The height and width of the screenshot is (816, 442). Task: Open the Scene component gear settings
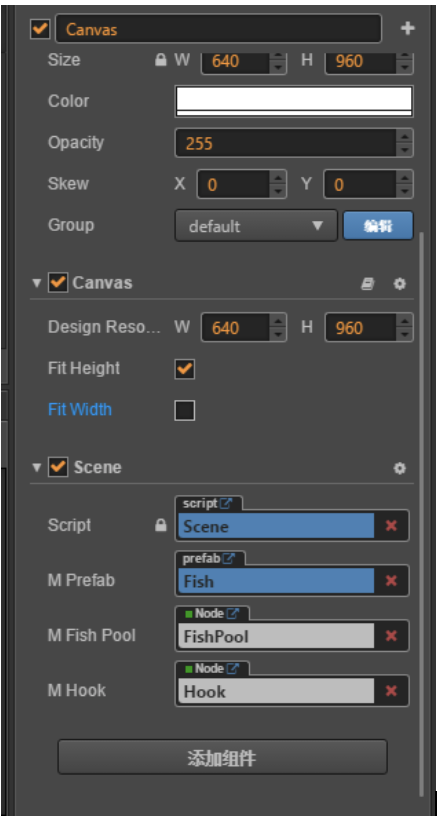tap(399, 468)
